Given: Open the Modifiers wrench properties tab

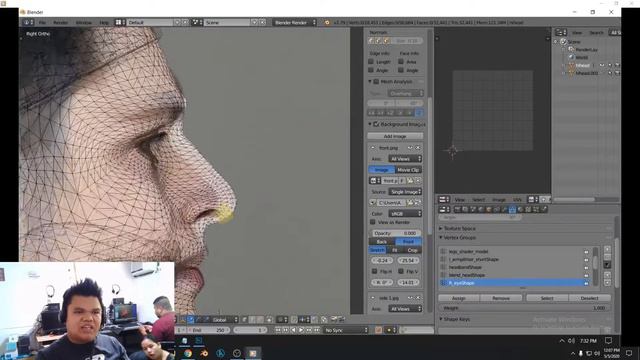Looking at the screenshot, I should [x=504, y=209].
